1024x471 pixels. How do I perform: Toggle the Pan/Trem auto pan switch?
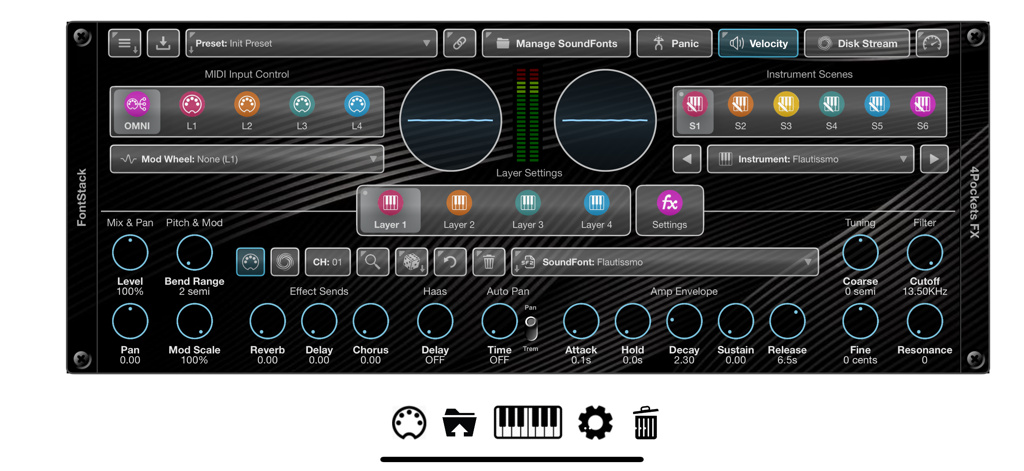pyautogui.click(x=531, y=328)
